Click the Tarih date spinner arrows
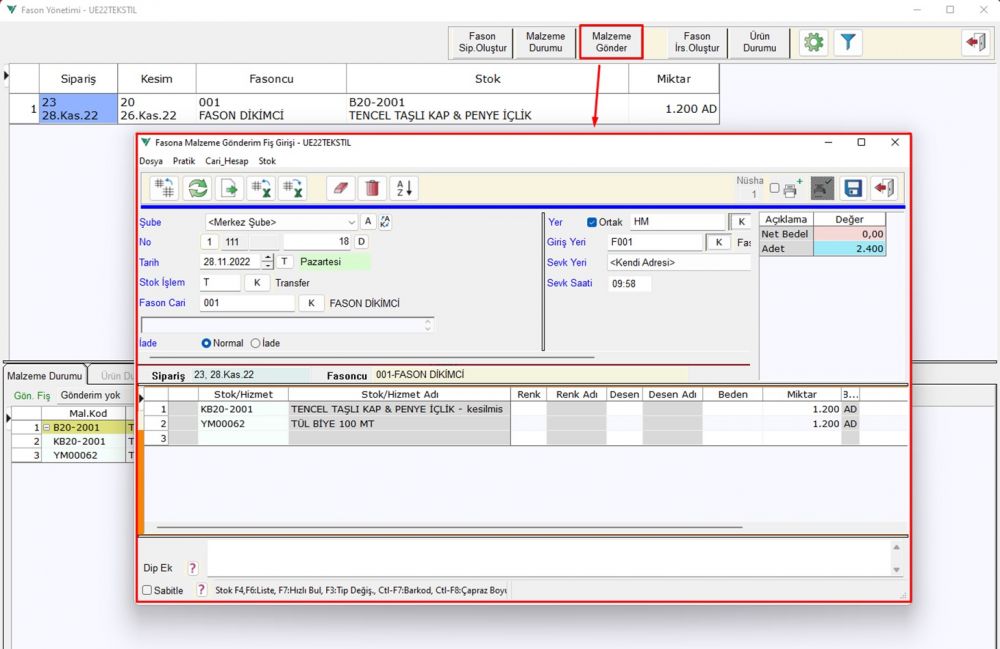 point(267,262)
